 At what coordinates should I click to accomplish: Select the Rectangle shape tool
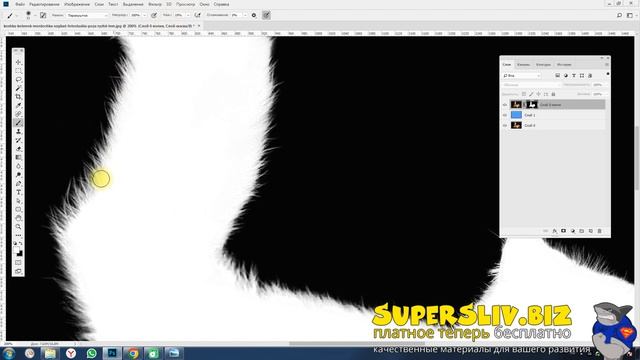click(18, 209)
